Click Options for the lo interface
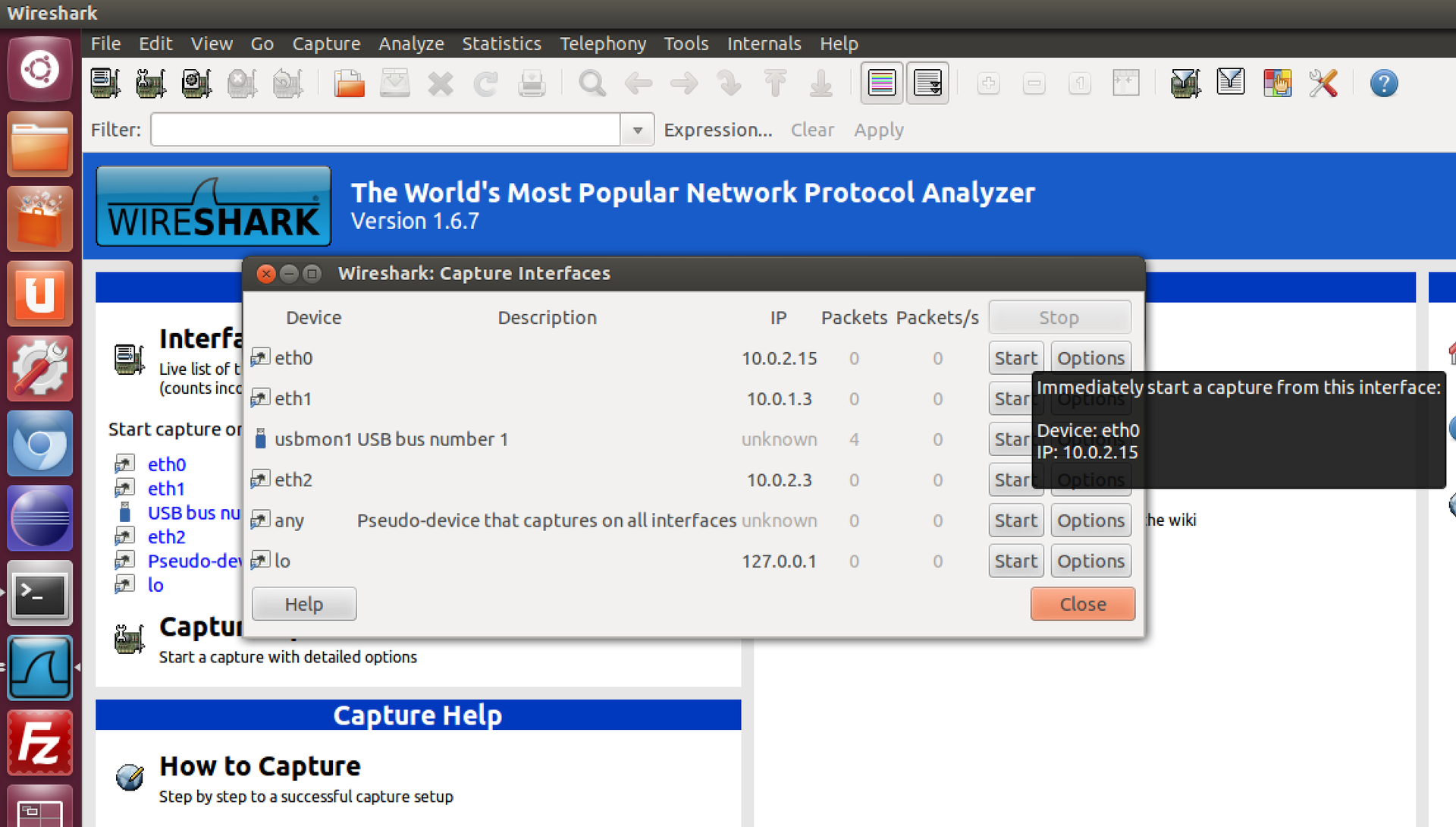The image size is (1456, 827). pos(1090,561)
